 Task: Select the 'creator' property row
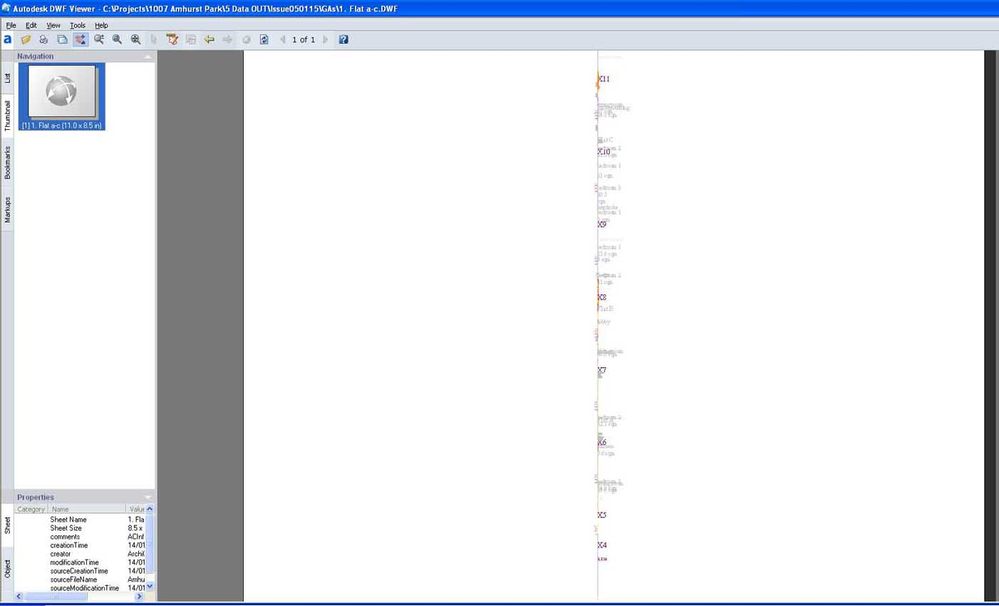tap(80, 554)
